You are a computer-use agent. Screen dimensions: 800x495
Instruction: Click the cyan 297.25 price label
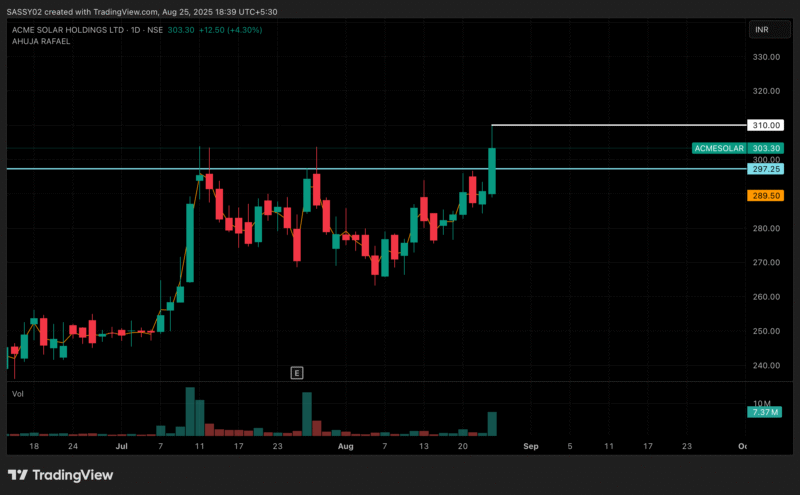click(x=765, y=169)
